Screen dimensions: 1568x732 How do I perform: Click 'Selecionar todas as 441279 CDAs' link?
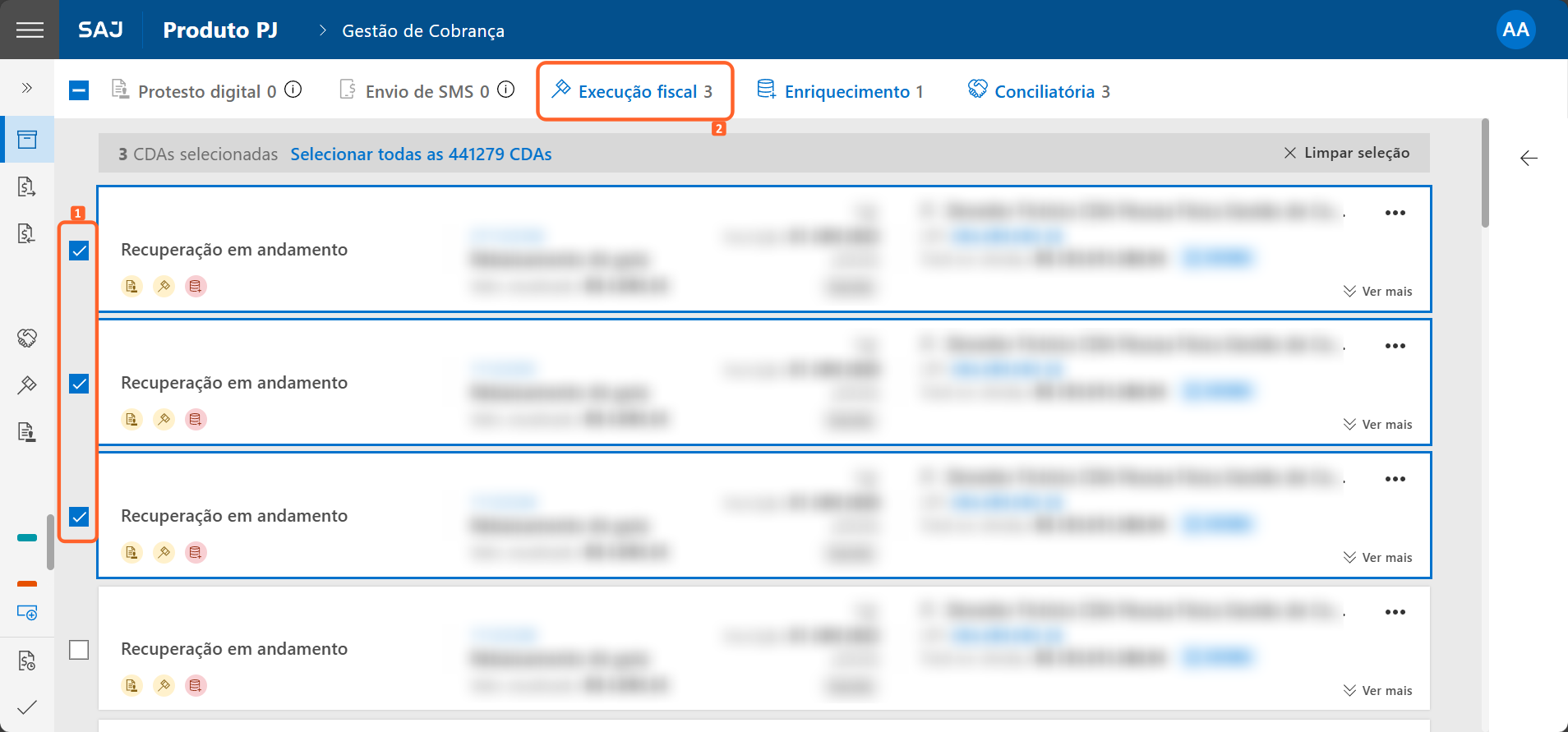click(421, 154)
